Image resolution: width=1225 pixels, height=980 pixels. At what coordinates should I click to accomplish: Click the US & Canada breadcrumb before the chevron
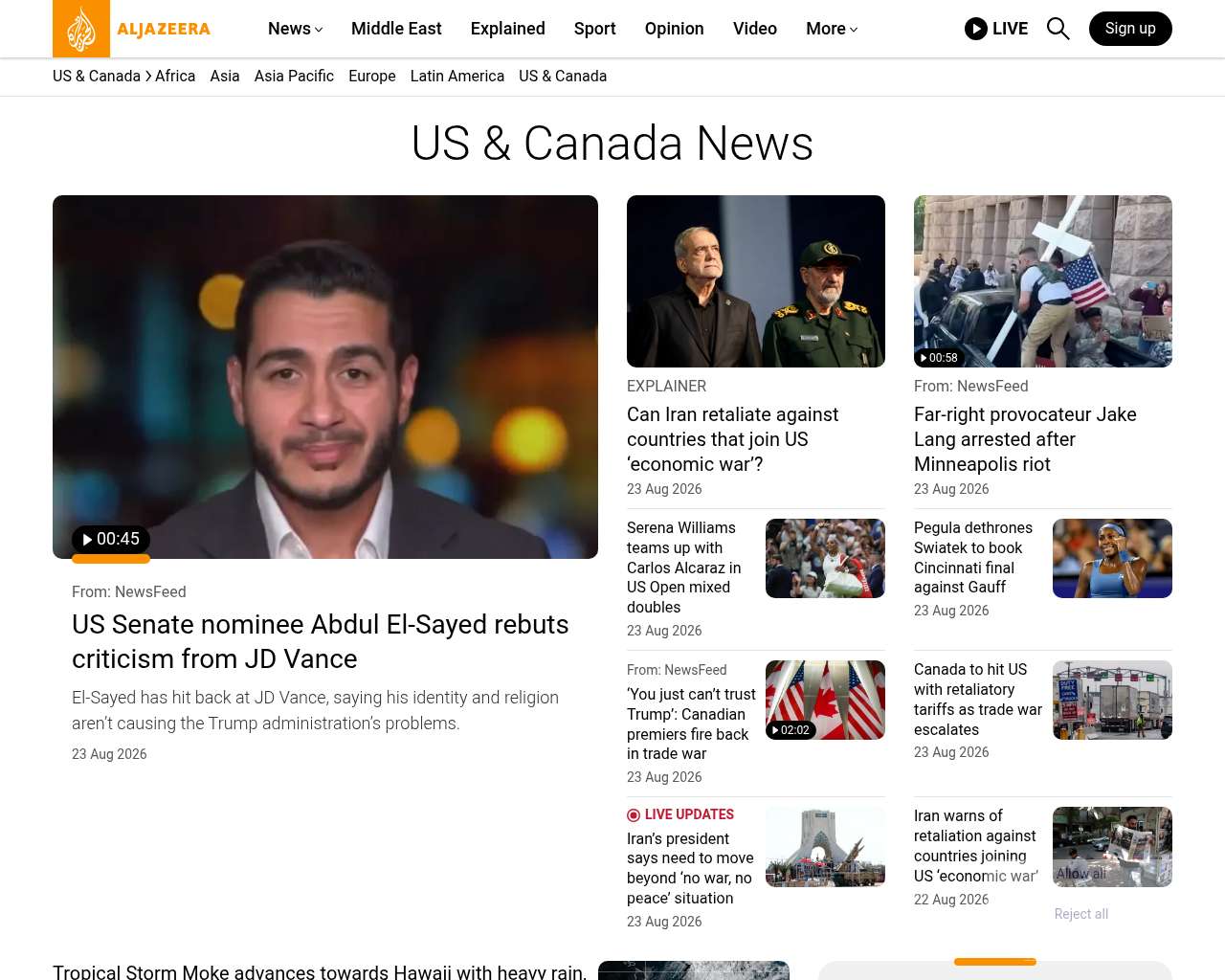(x=97, y=76)
